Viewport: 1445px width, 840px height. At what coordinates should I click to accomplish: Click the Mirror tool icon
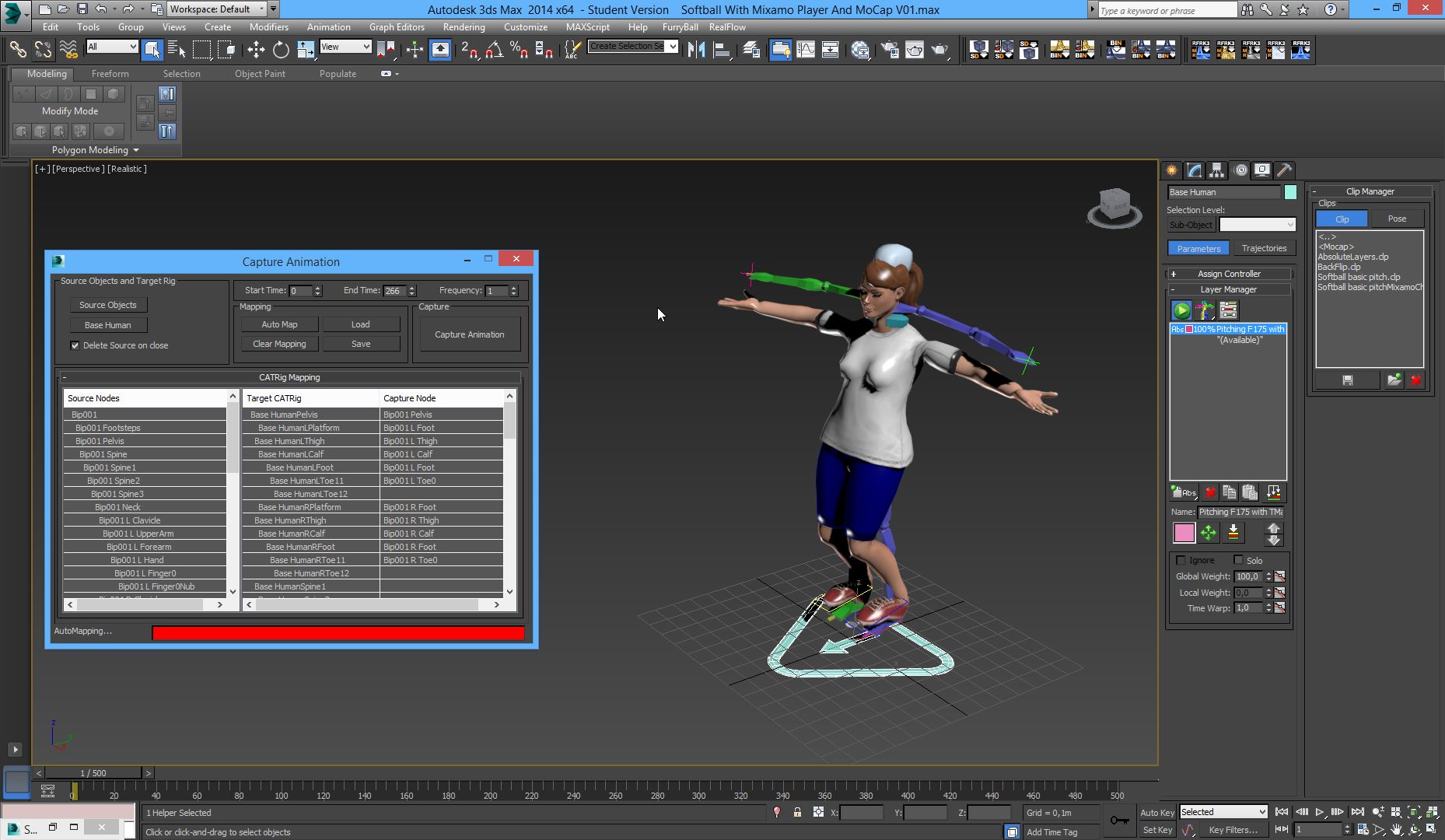point(696,50)
